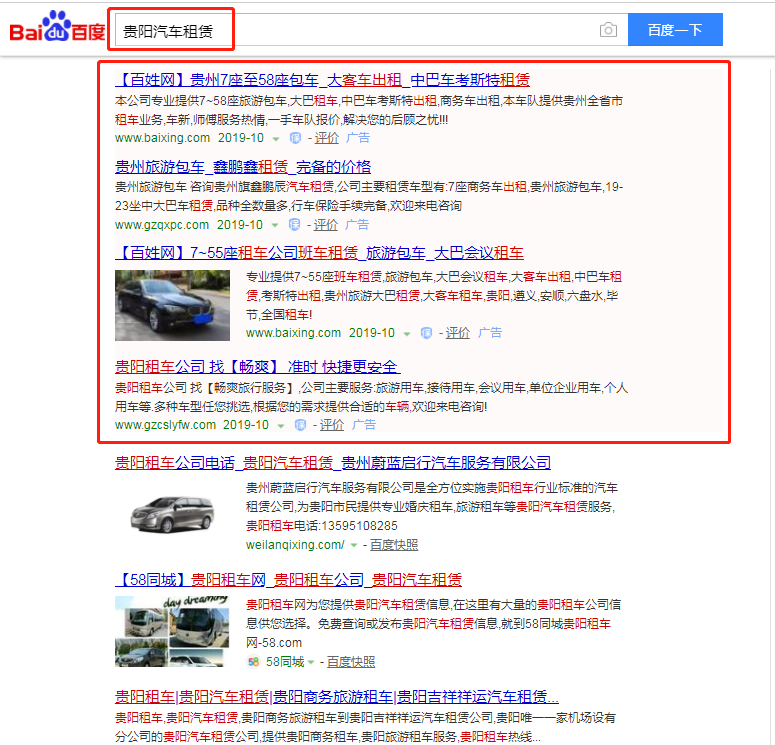775x745 pixels.
Task: Click 百度快照 link beside weilanqixing.com
Action: click(394, 545)
